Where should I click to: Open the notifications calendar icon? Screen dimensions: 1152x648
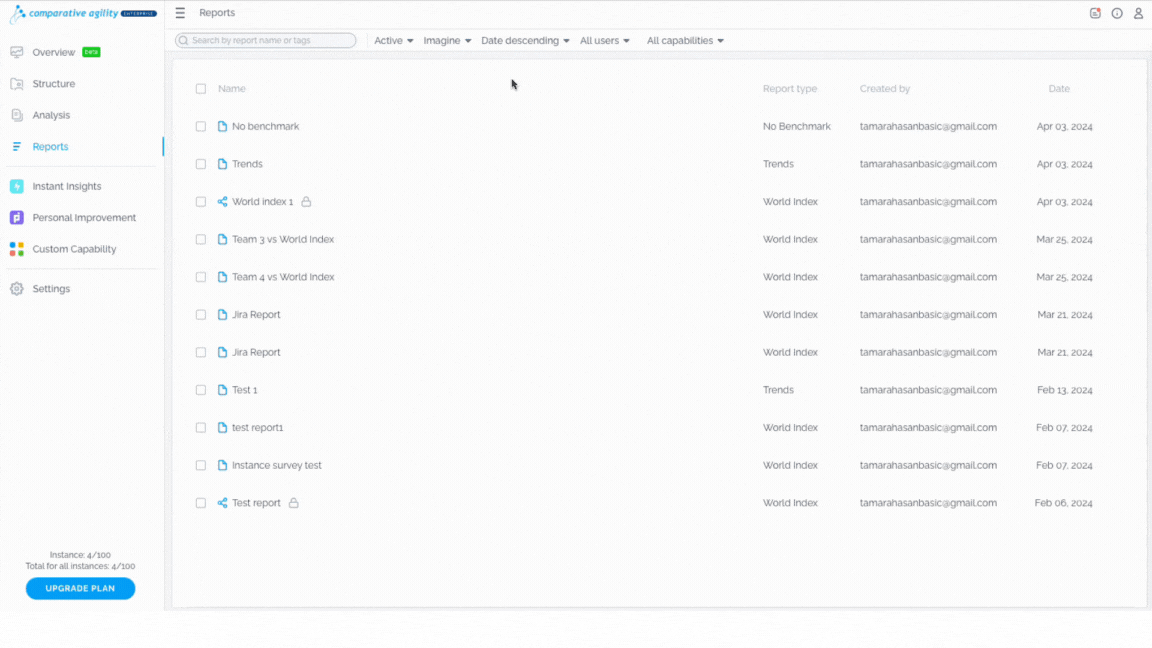(x=1095, y=13)
